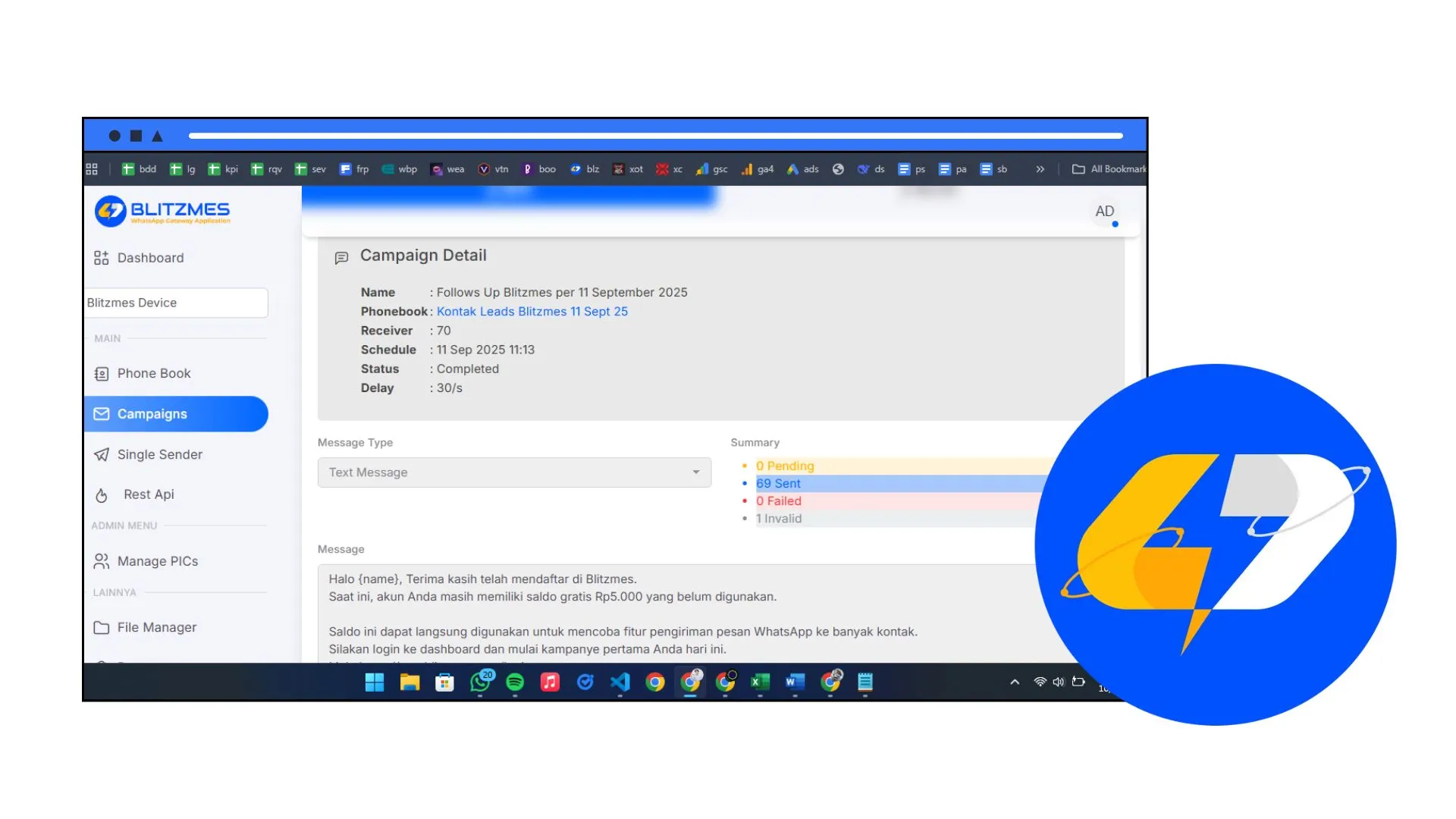Launch Spotify in the taskbar

tap(515, 682)
